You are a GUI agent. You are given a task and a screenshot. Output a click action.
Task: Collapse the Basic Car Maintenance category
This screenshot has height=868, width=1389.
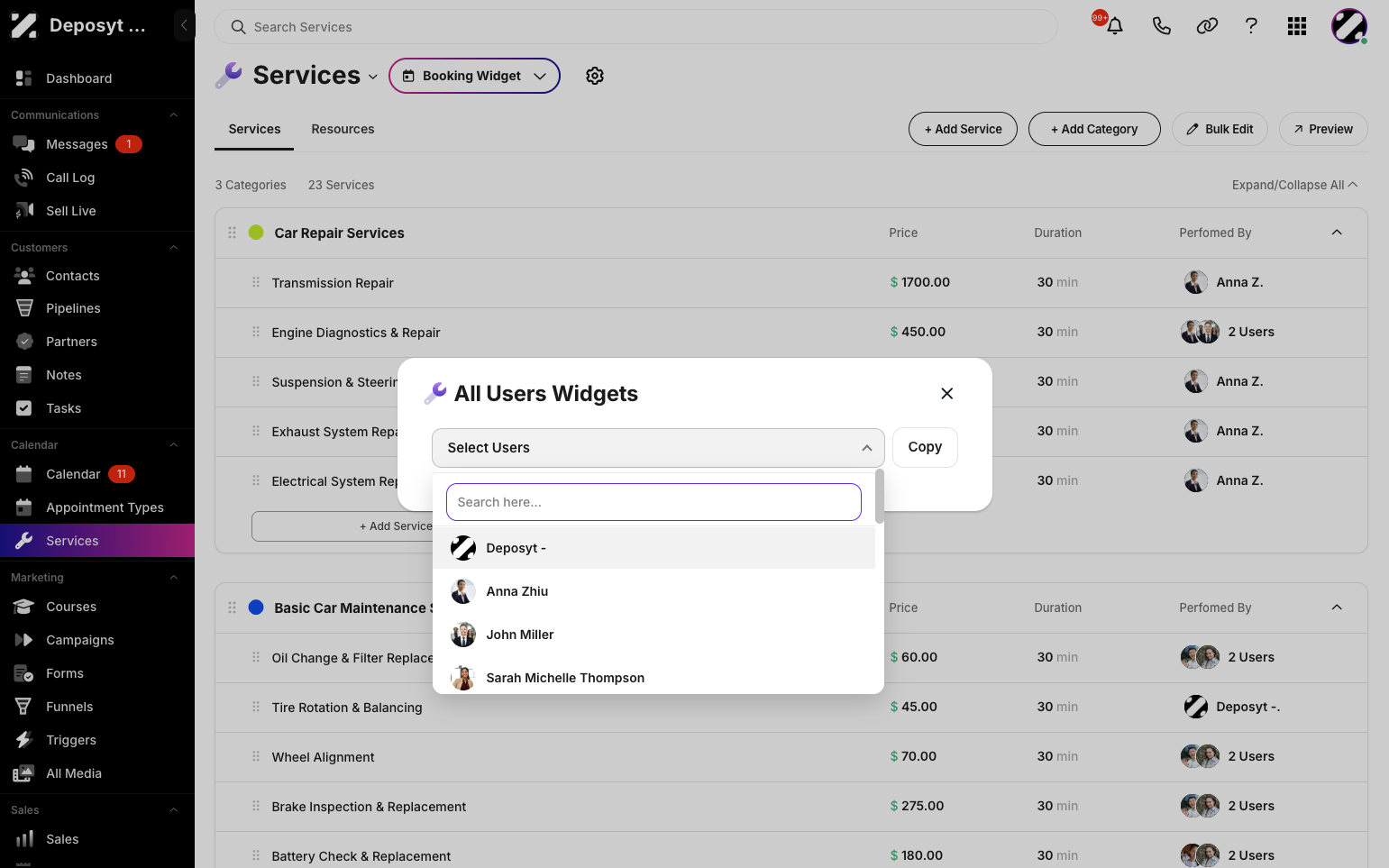(1337, 608)
